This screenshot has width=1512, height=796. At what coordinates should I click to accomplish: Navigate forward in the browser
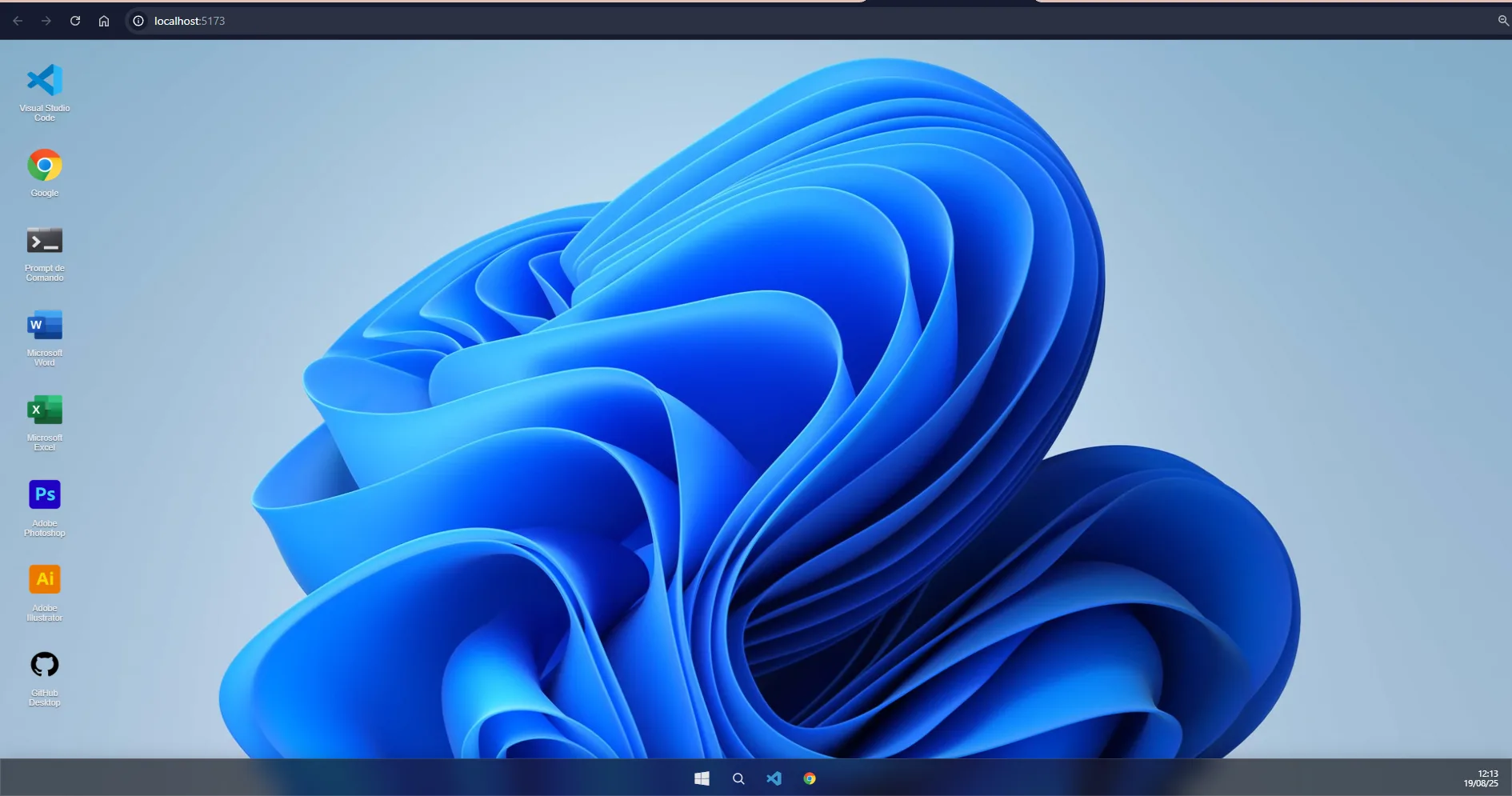click(46, 21)
